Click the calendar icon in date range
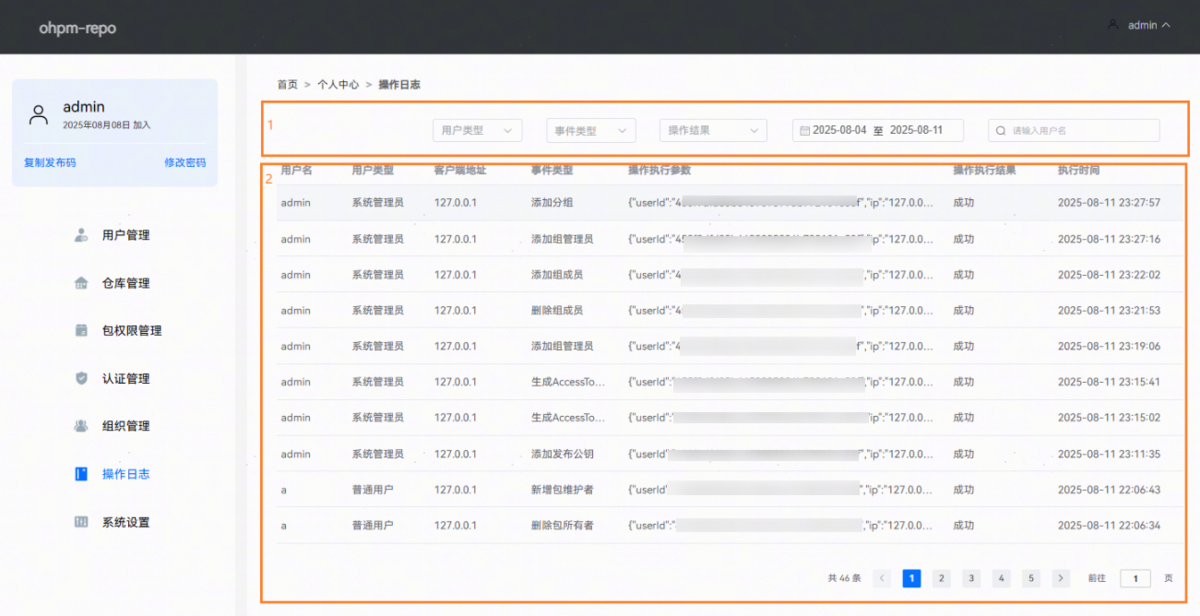 point(804,130)
